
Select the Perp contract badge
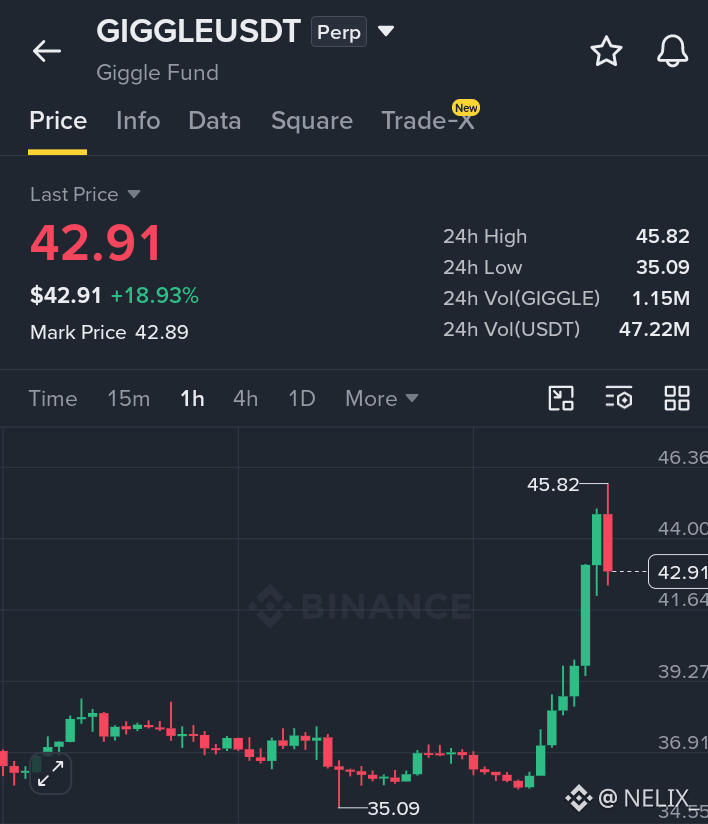click(x=338, y=32)
